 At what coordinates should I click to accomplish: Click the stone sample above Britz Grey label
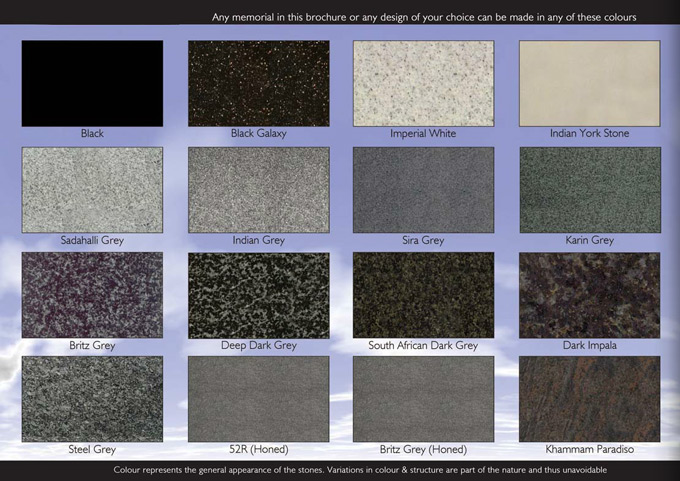click(92, 295)
